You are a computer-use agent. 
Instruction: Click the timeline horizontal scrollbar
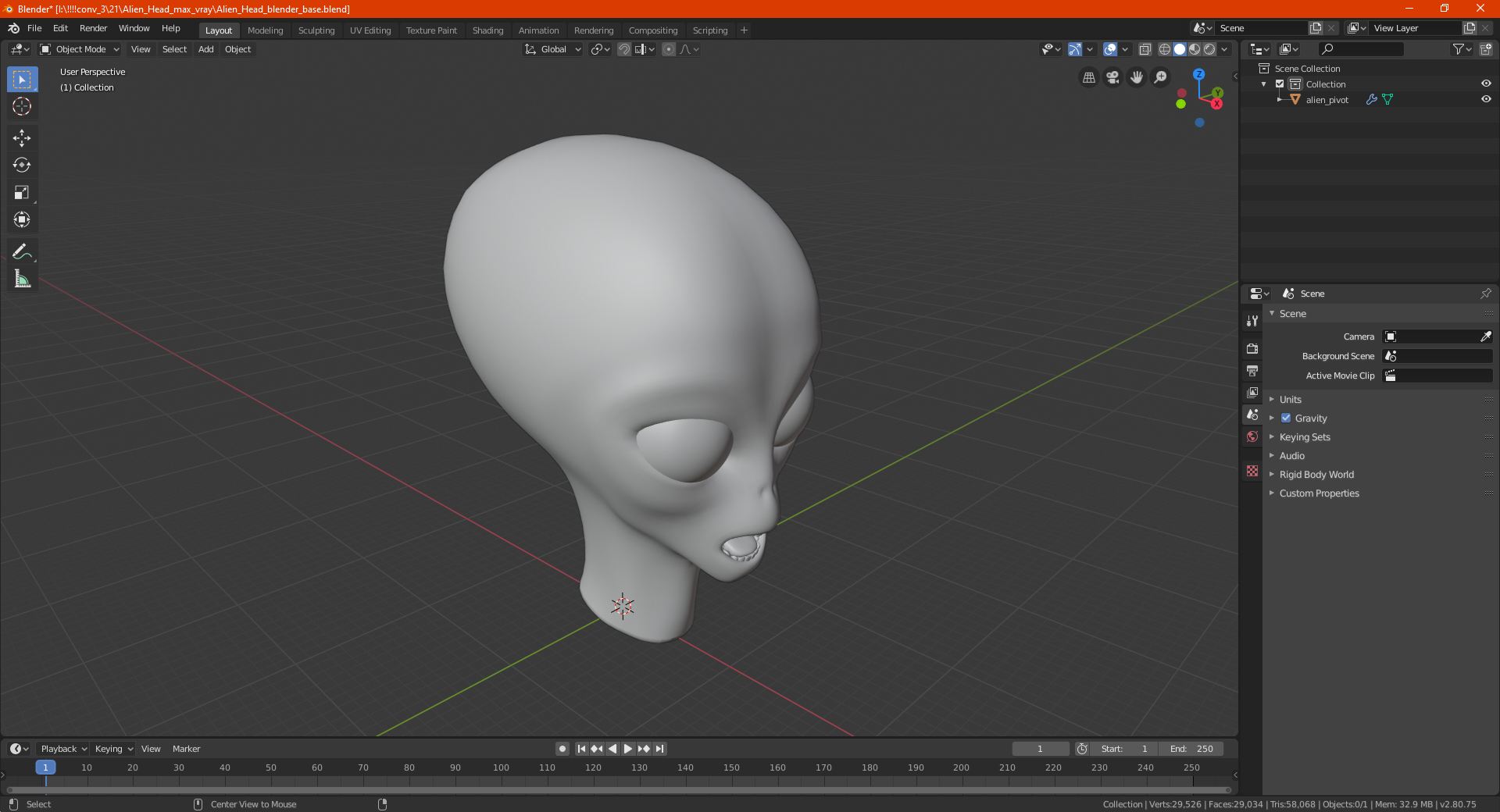point(619,790)
